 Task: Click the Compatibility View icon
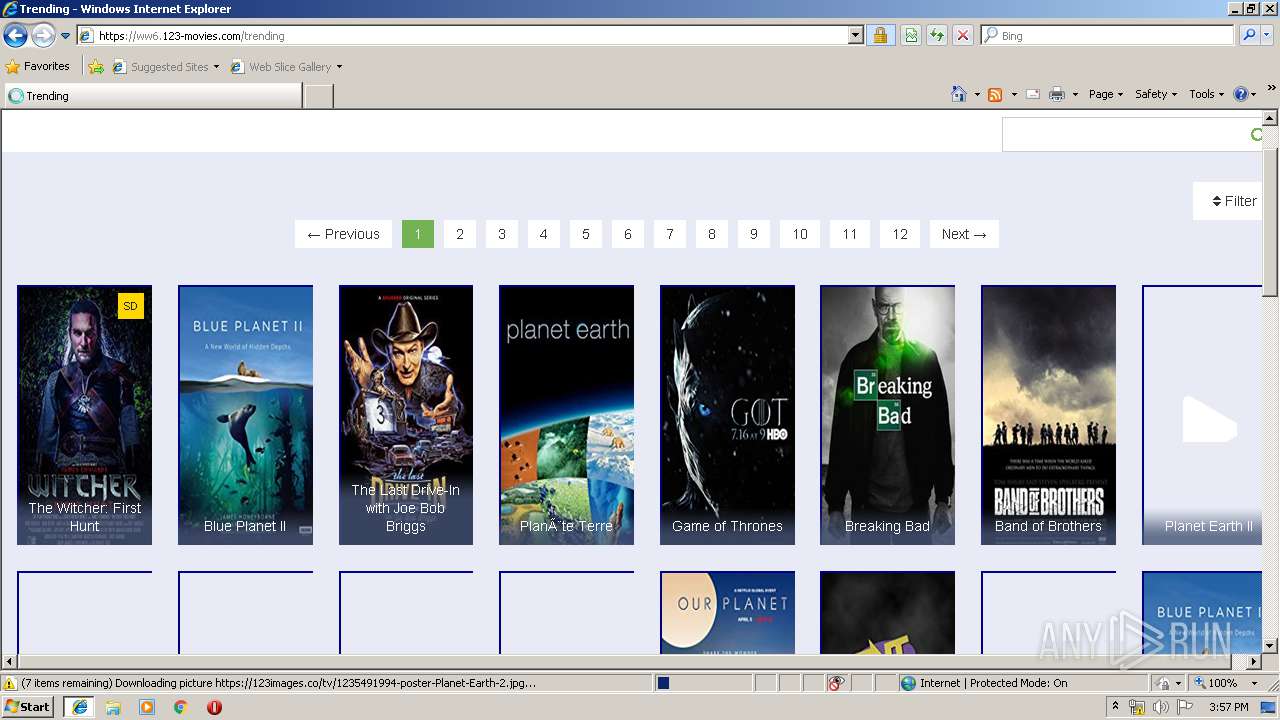pyautogui.click(x=911, y=36)
